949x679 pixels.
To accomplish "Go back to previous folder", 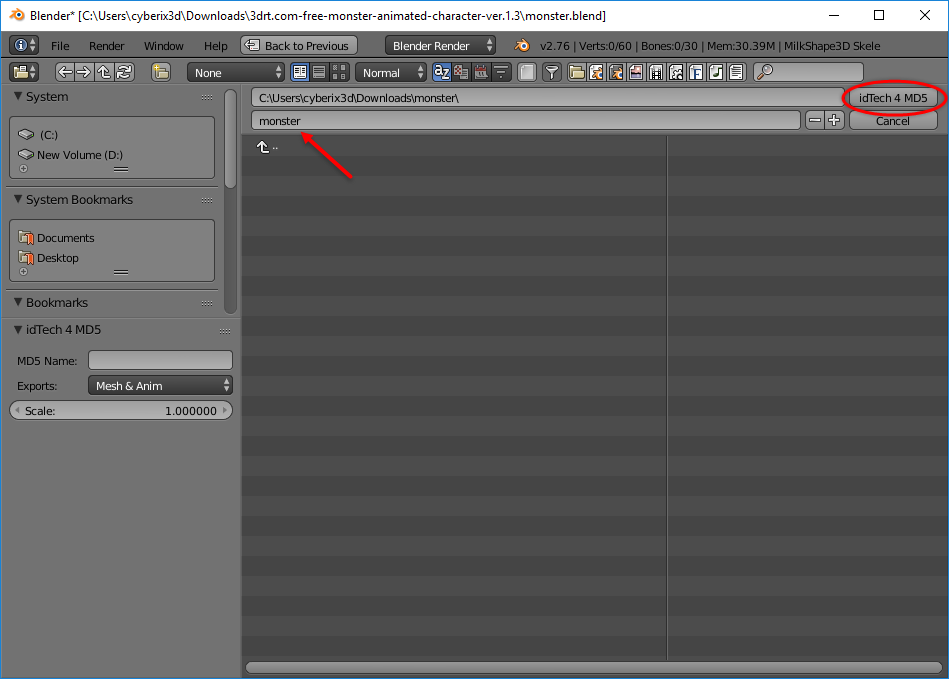I will [x=65, y=72].
